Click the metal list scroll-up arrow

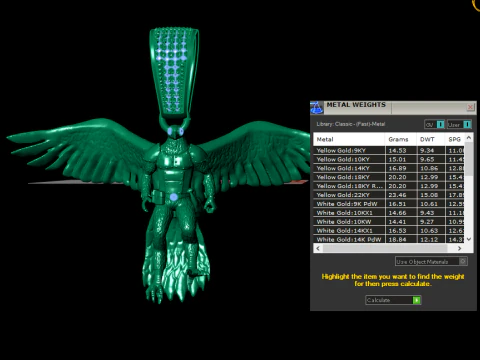coord(469,137)
